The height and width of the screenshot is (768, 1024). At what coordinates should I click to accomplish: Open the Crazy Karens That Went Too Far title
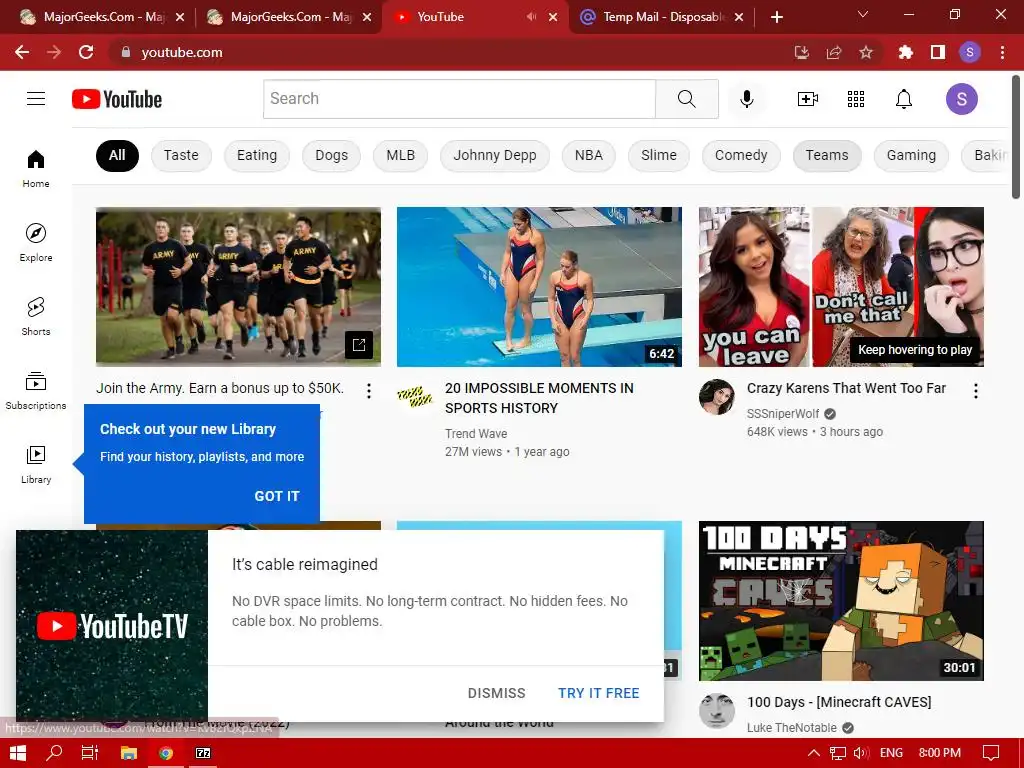(x=846, y=388)
